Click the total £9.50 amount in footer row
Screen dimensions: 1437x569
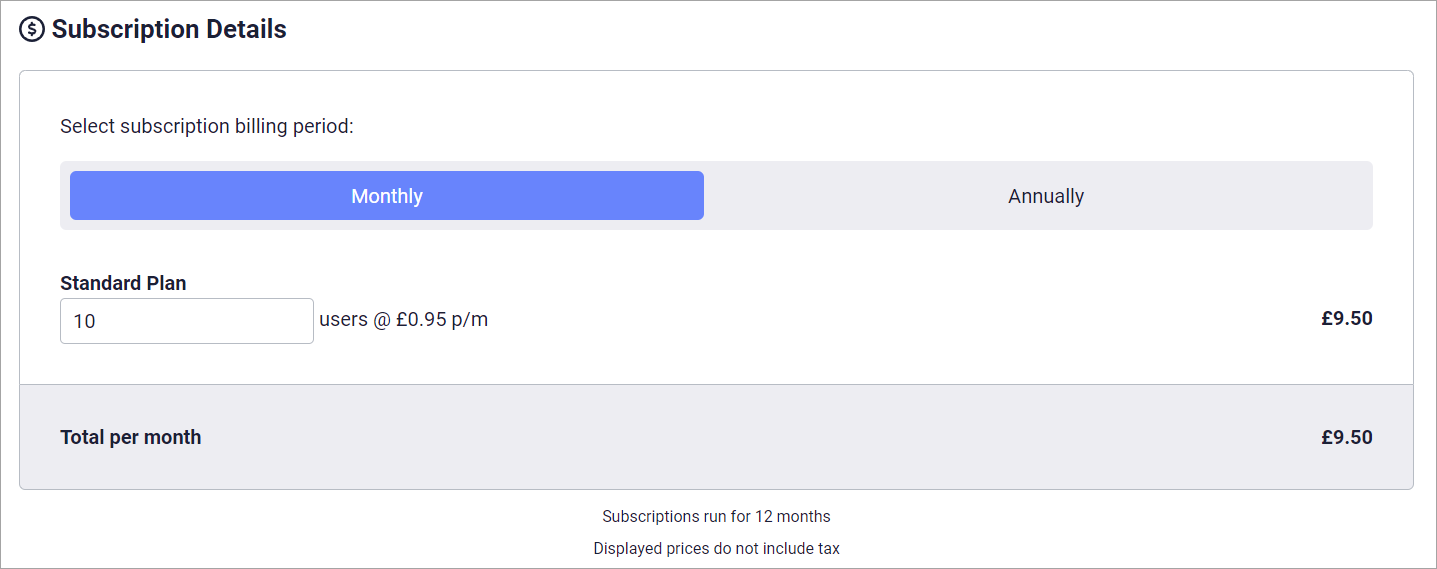click(1346, 437)
